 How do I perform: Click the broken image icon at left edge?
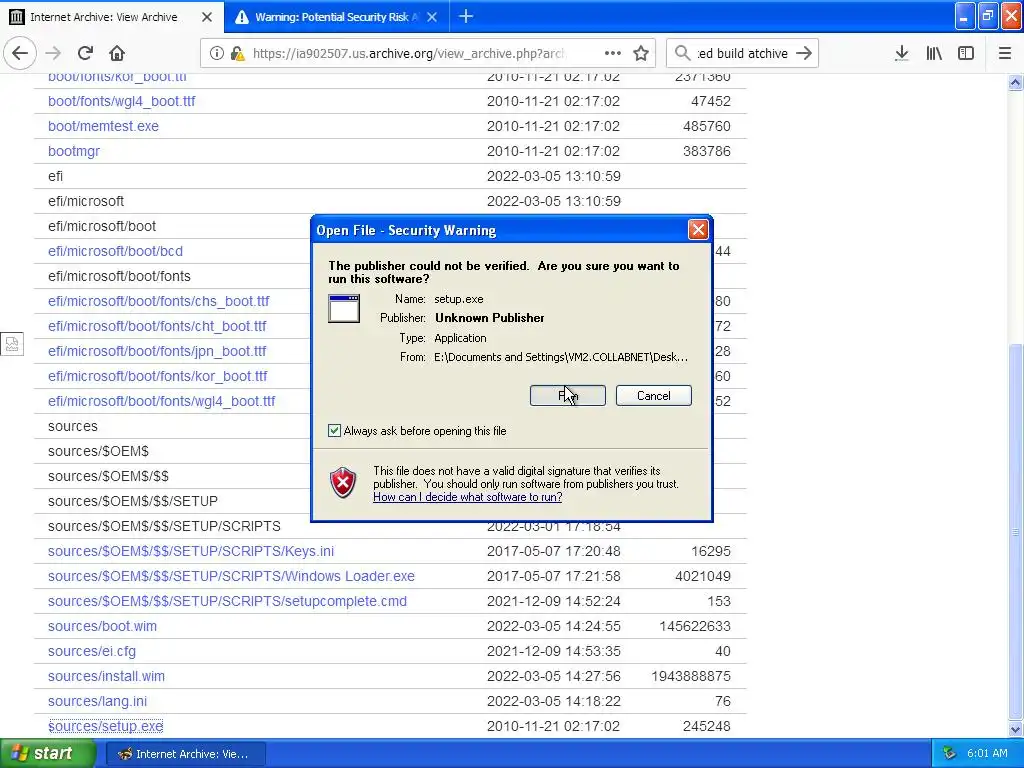pos(12,344)
